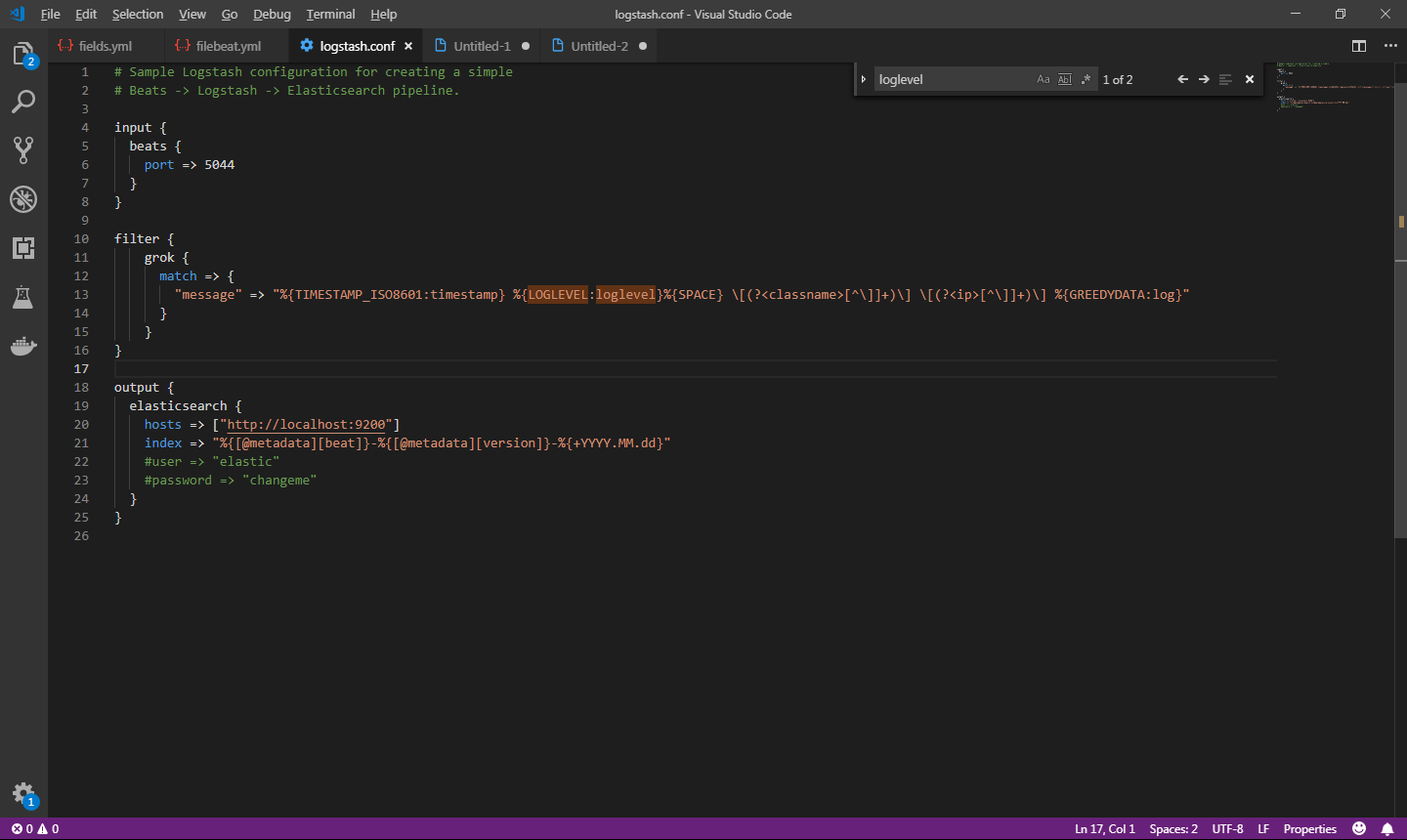Open the Source Control view
1407x840 pixels.
click(23, 150)
